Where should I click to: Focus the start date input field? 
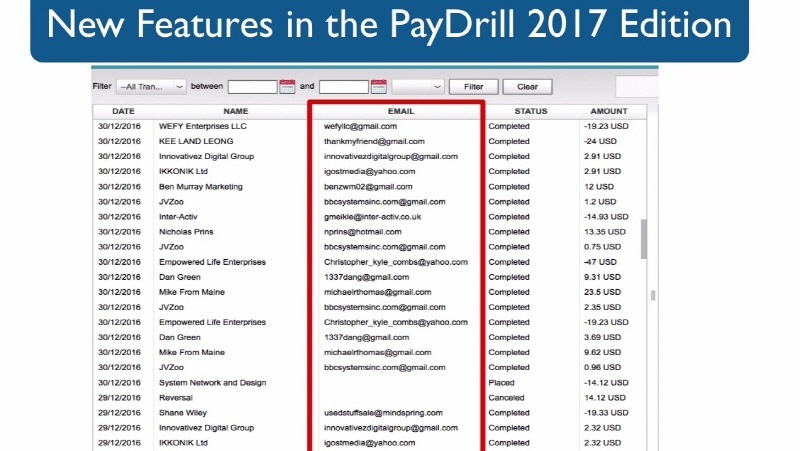coord(253,87)
